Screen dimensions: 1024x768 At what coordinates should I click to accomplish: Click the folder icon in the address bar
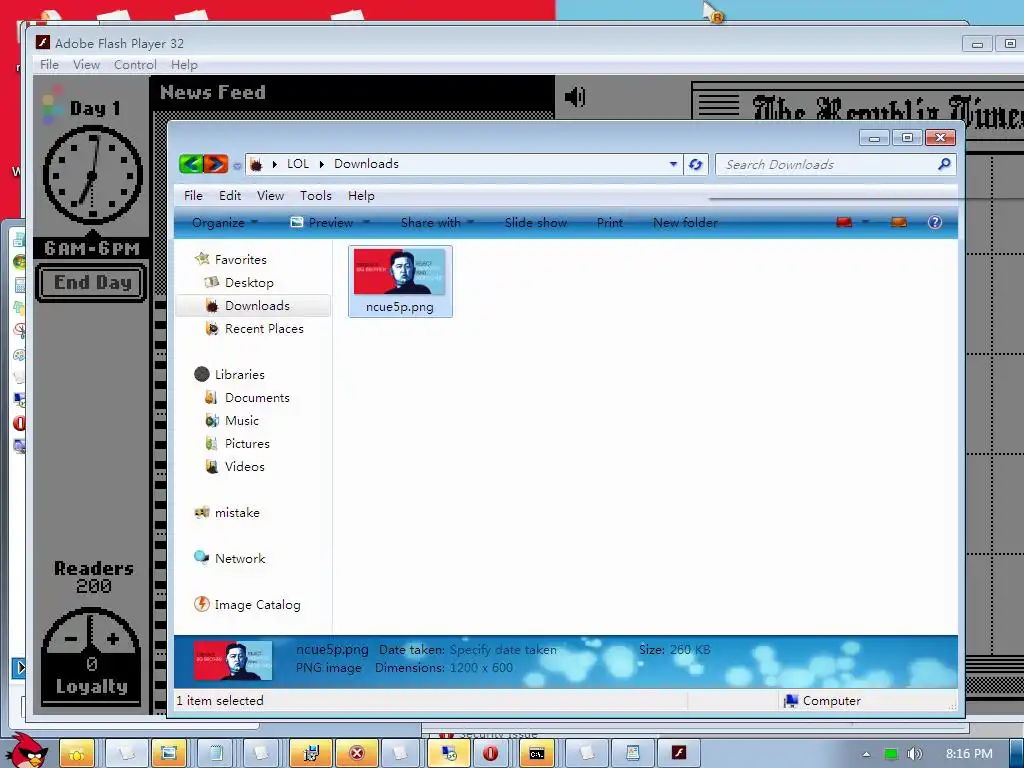click(256, 165)
